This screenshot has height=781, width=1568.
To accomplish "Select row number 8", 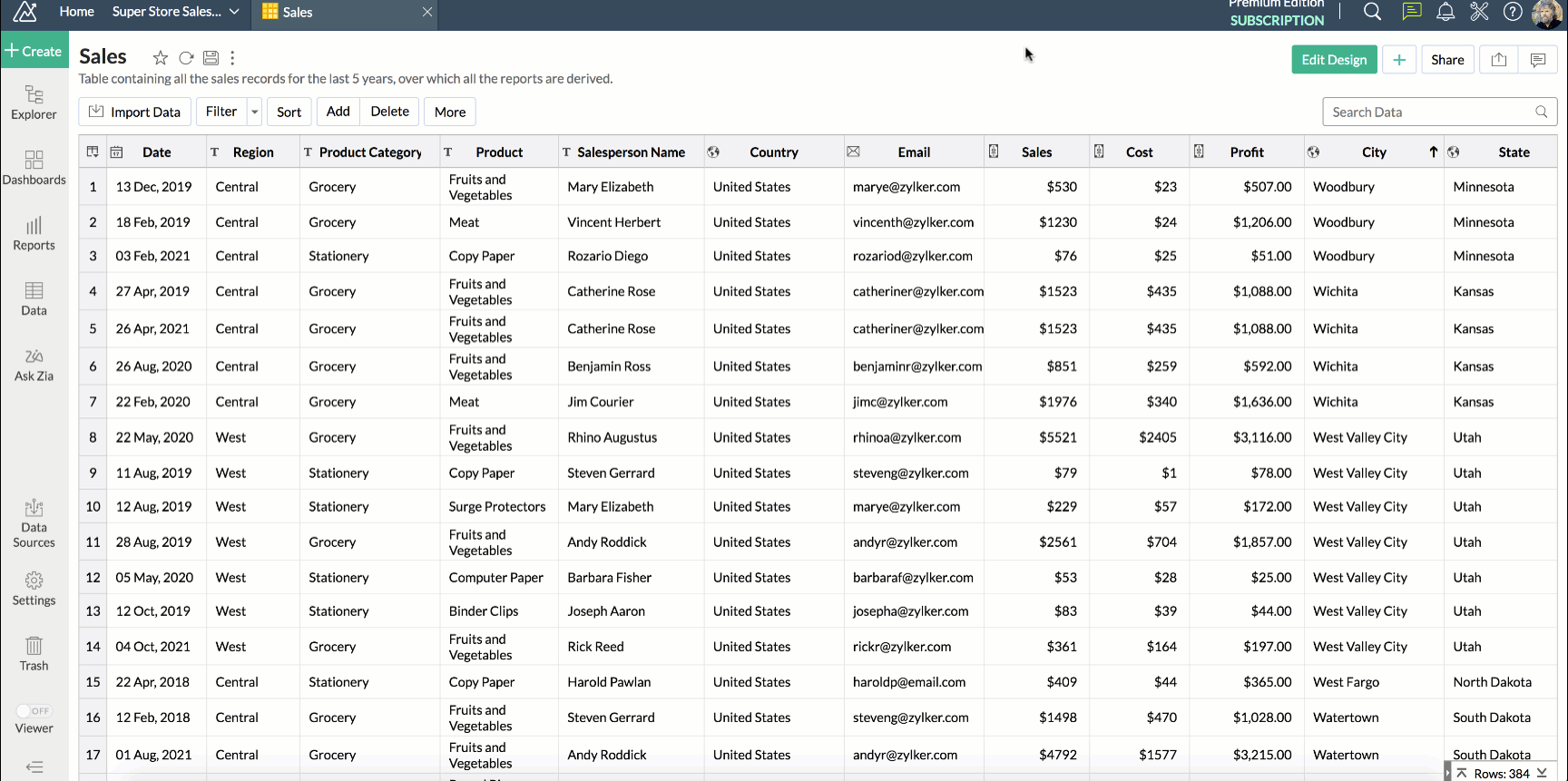I will [x=93, y=437].
